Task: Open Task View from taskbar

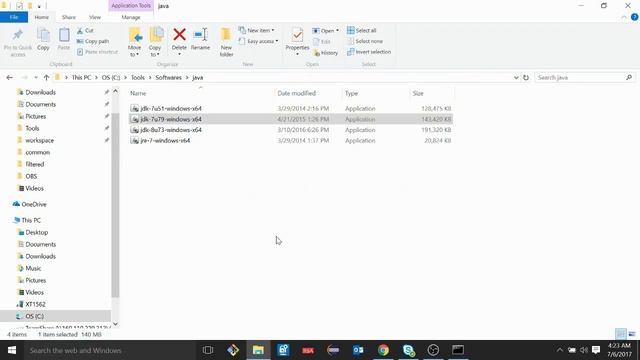Action: coord(208,350)
